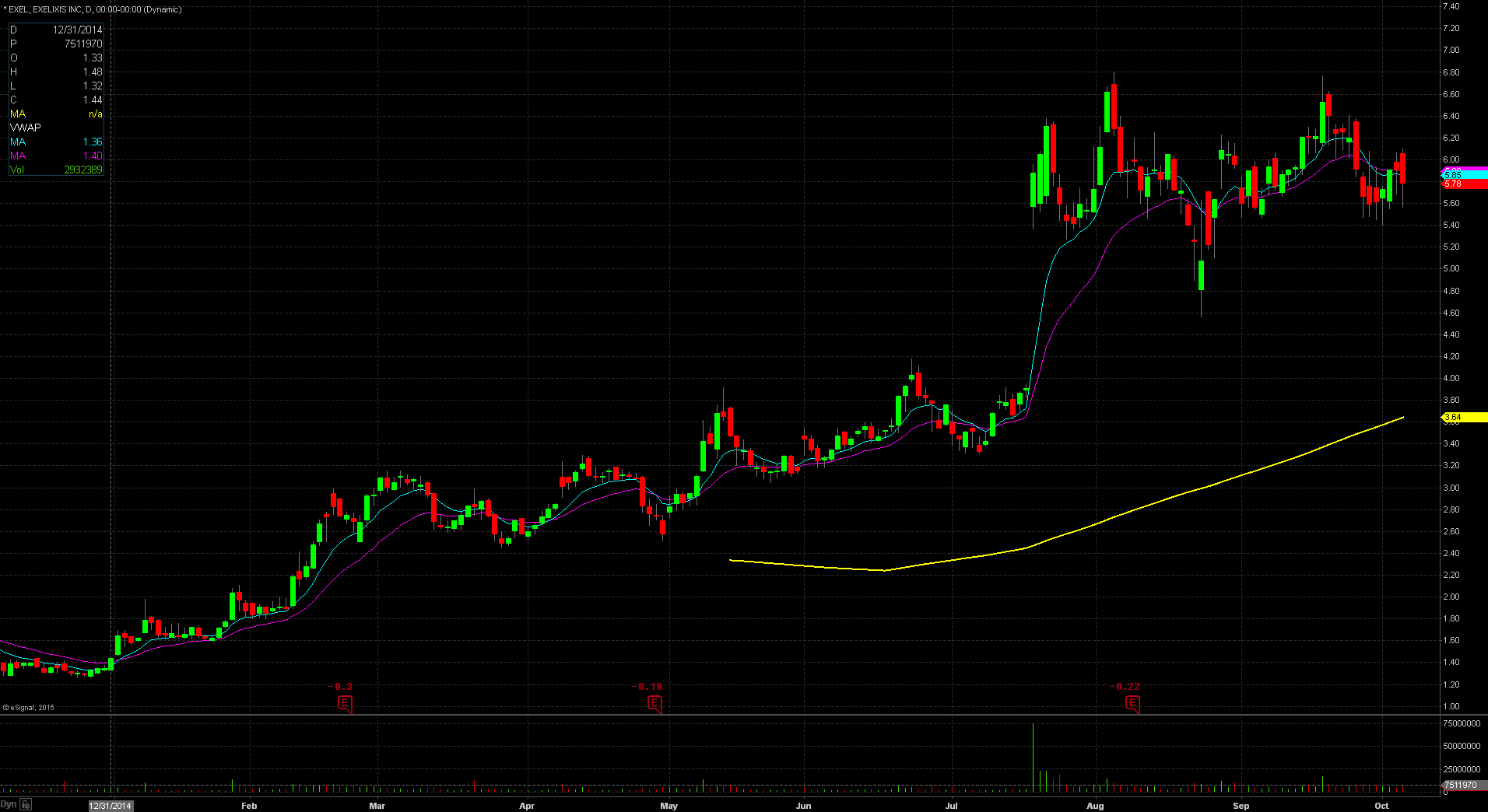
Task: Click the Aug label on time axis
Action: (1095, 806)
